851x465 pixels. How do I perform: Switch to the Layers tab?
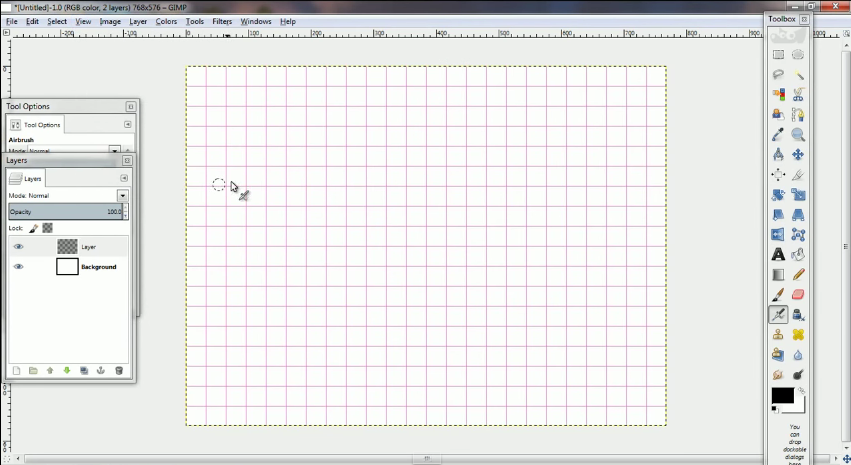[26, 179]
